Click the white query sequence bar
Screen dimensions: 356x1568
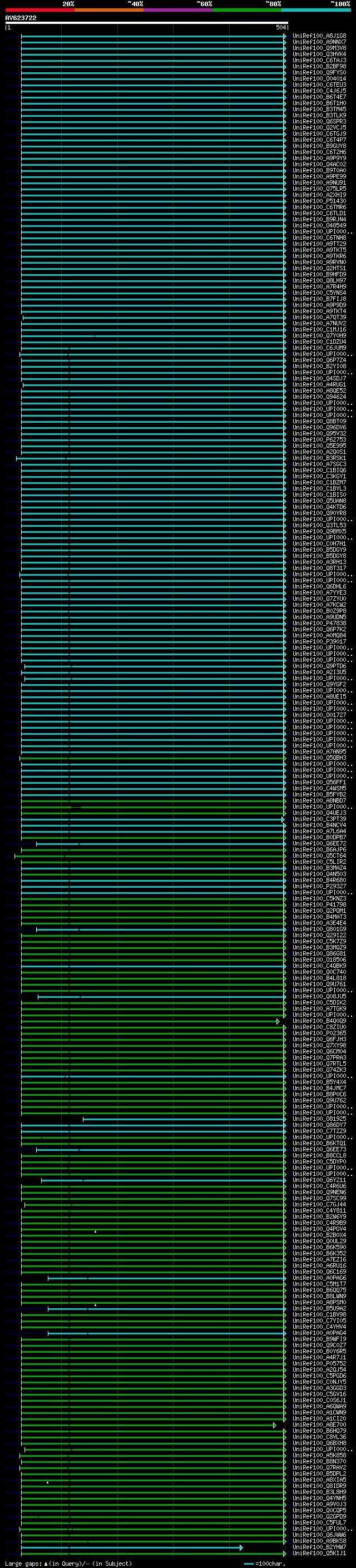(146, 23)
